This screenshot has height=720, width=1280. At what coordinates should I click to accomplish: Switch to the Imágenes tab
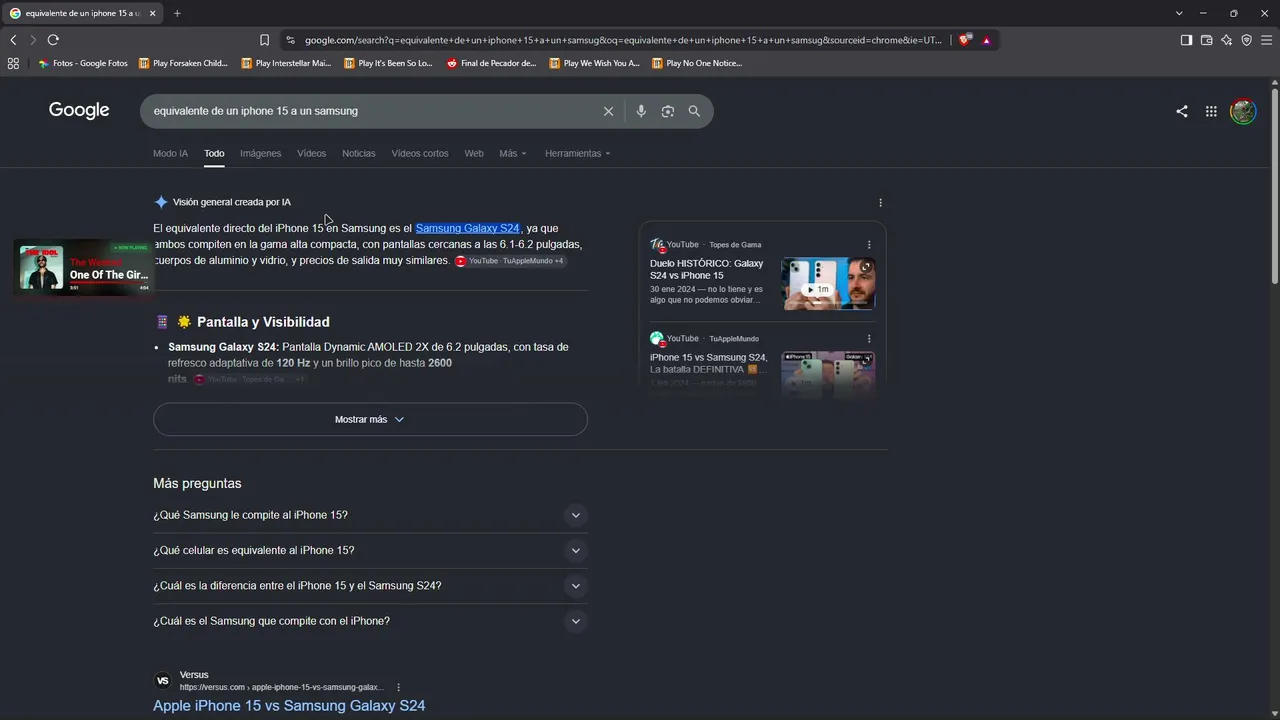point(261,153)
